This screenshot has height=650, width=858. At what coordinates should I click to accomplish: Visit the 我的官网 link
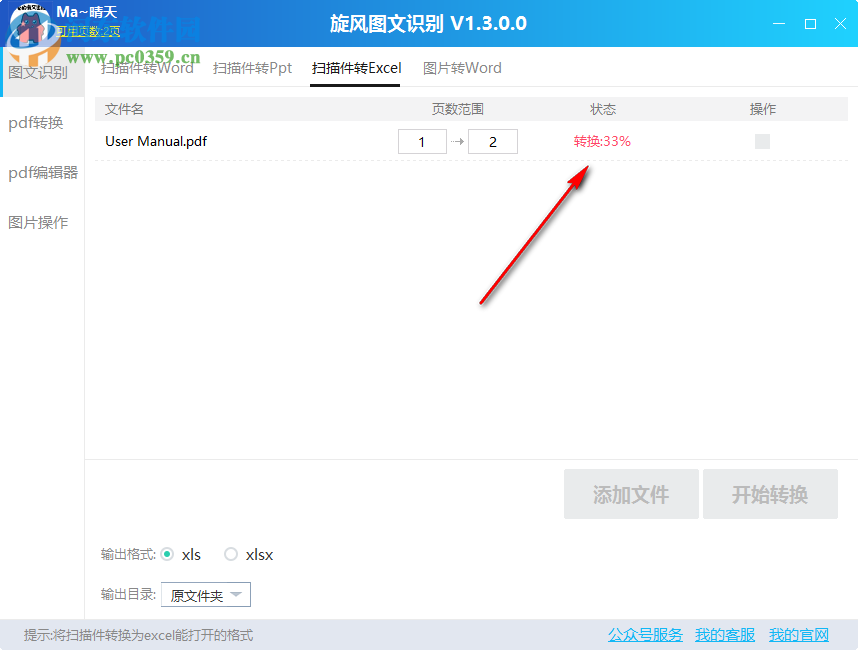coord(799,634)
